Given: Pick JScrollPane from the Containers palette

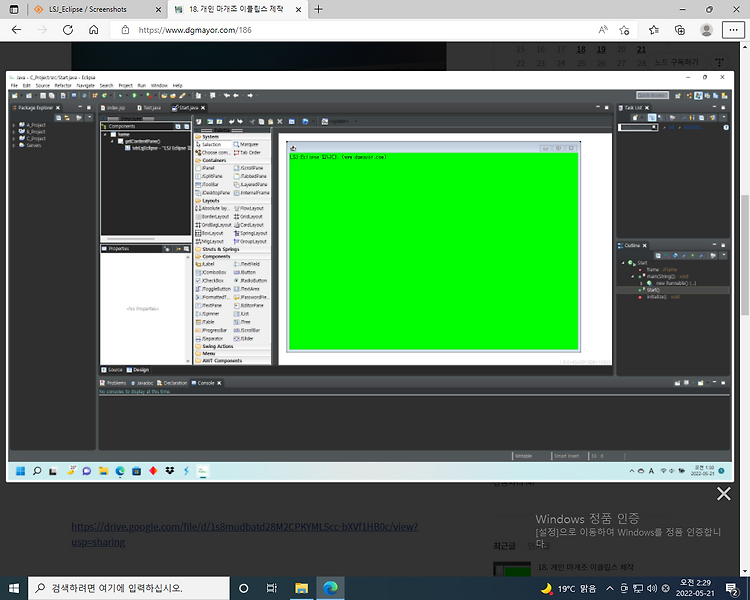Looking at the screenshot, I should tap(248, 168).
